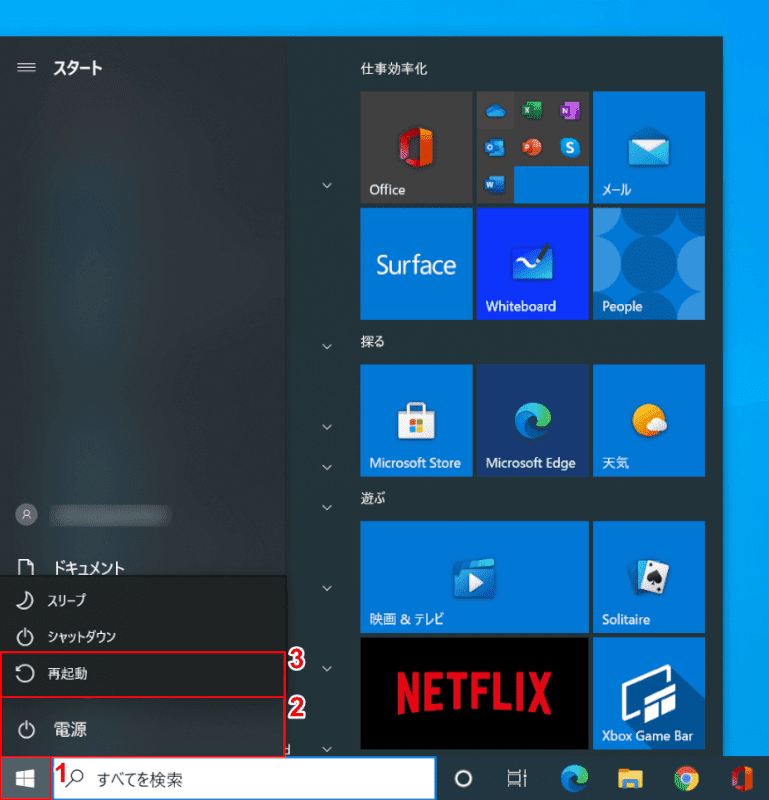Viewport: 769px width, 800px height.
Task: Expand the chevron beside Microsoft Store tile
Action: click(x=327, y=427)
